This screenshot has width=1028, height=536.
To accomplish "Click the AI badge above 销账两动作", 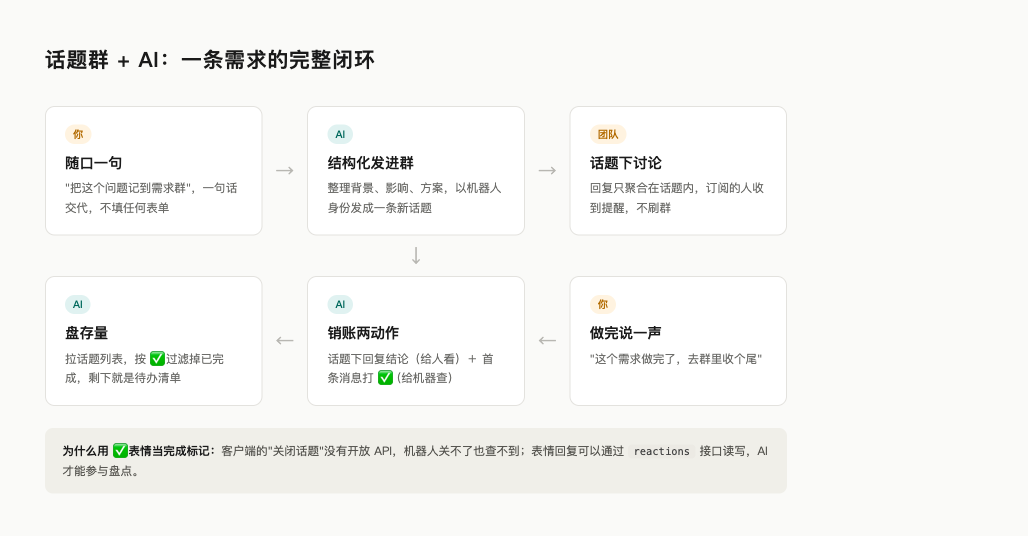I will (x=340, y=304).
